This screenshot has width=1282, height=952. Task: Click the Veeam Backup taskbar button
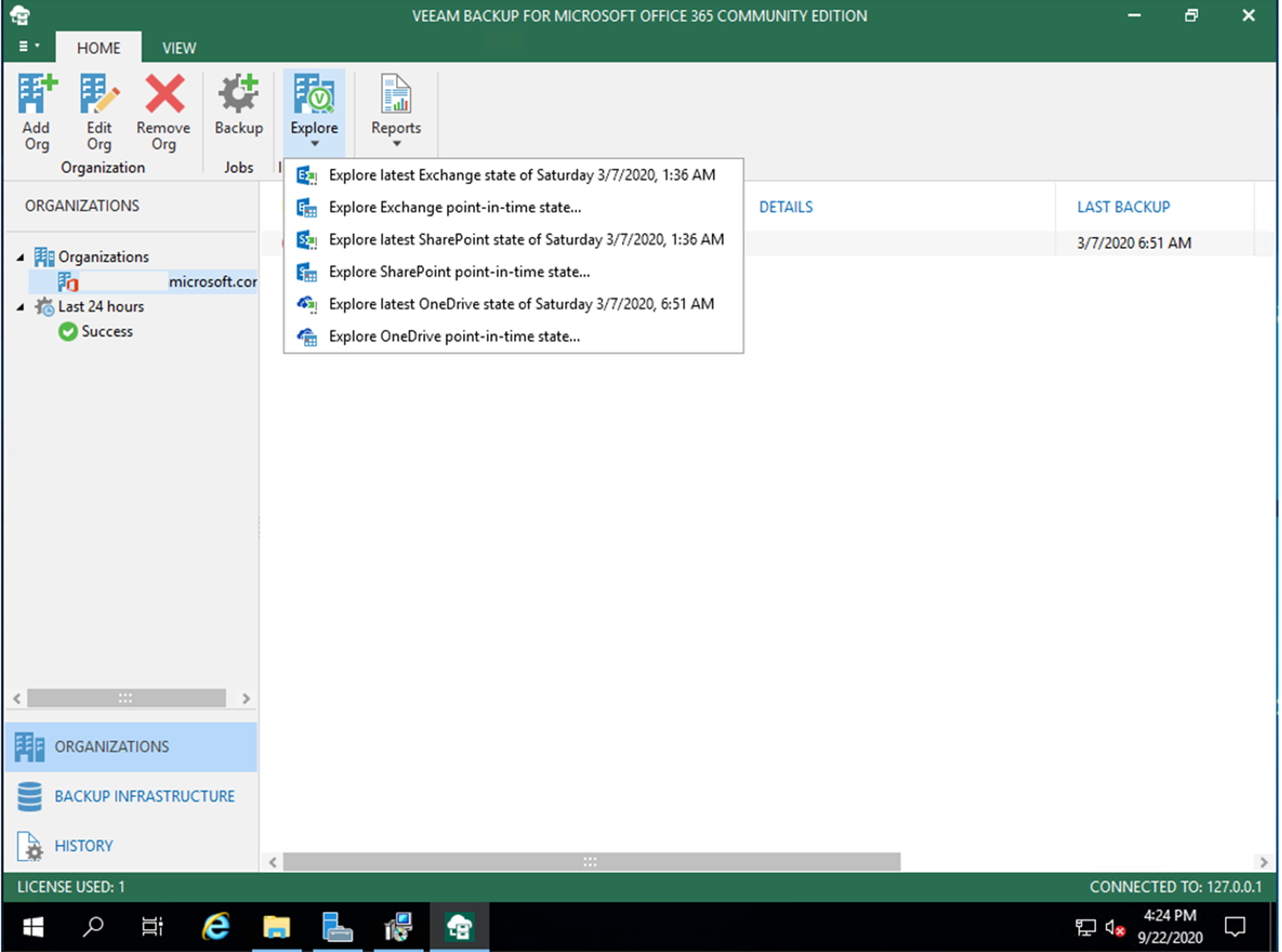click(460, 927)
